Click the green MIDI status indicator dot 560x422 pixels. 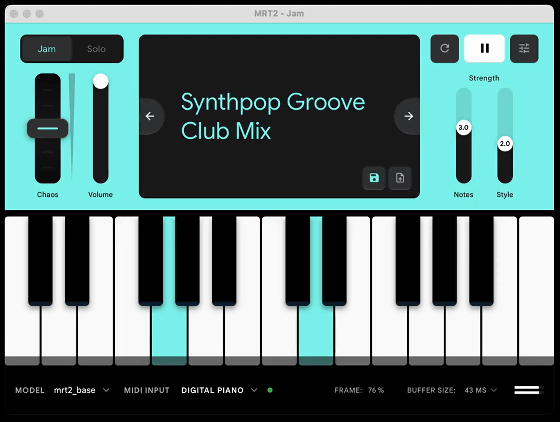point(270,390)
